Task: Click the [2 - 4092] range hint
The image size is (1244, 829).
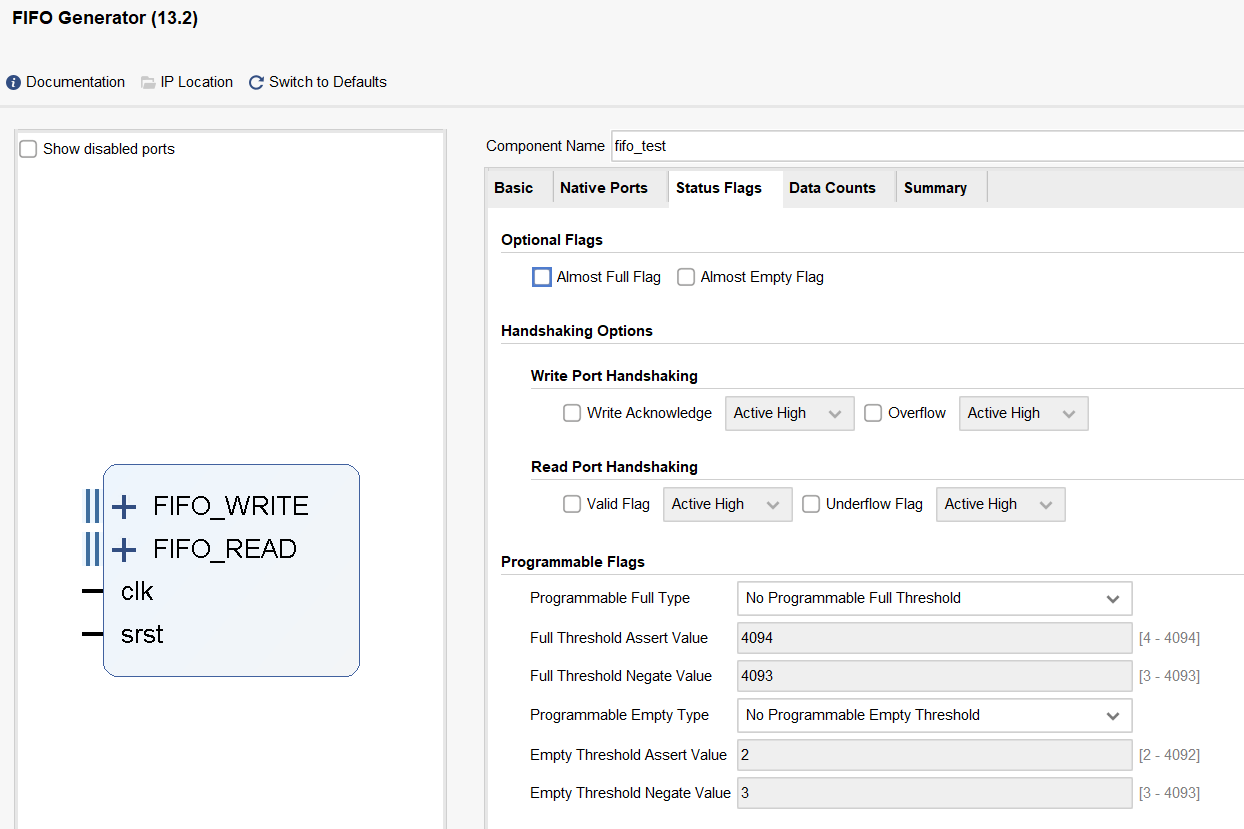Action: (1169, 755)
